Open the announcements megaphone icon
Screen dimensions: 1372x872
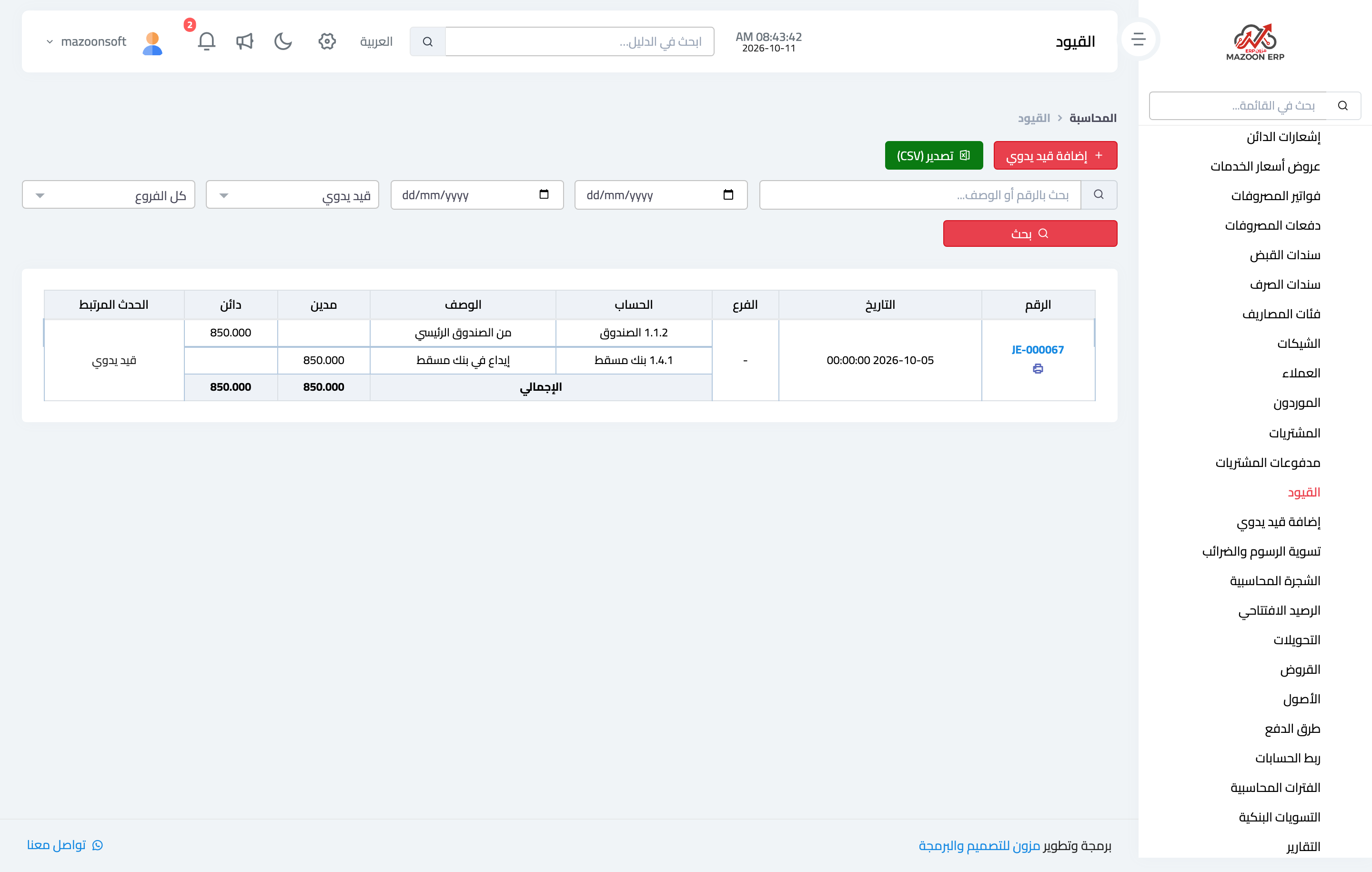pos(244,41)
